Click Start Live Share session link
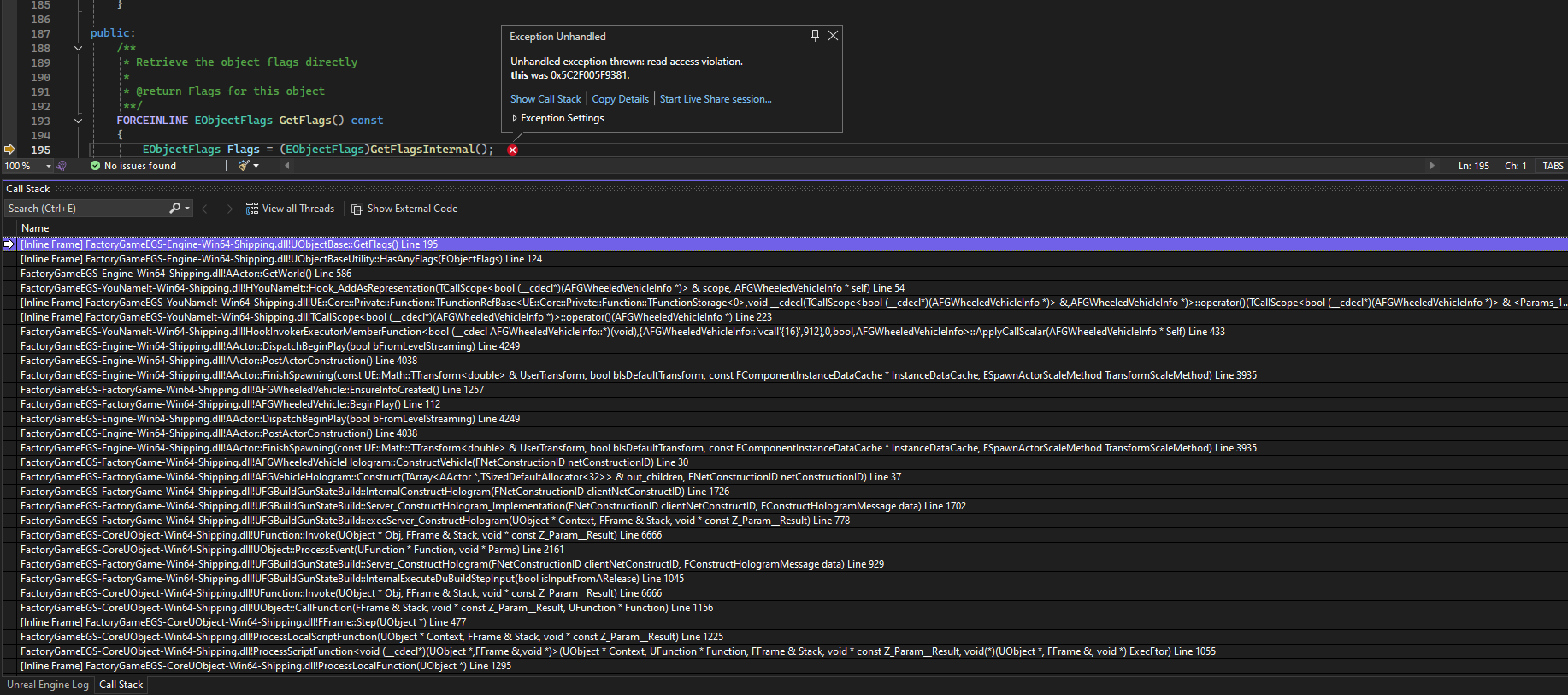This screenshot has height=695, width=1568. click(716, 99)
